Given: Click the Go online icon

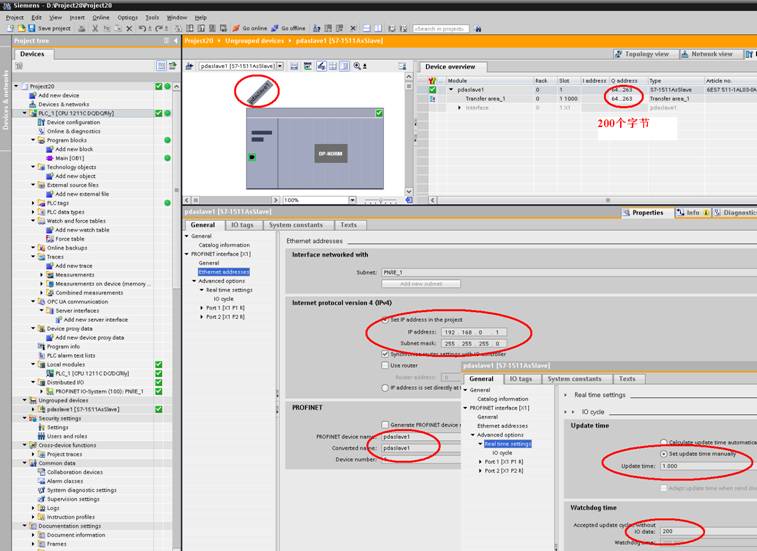Looking at the screenshot, I should click(x=236, y=28).
